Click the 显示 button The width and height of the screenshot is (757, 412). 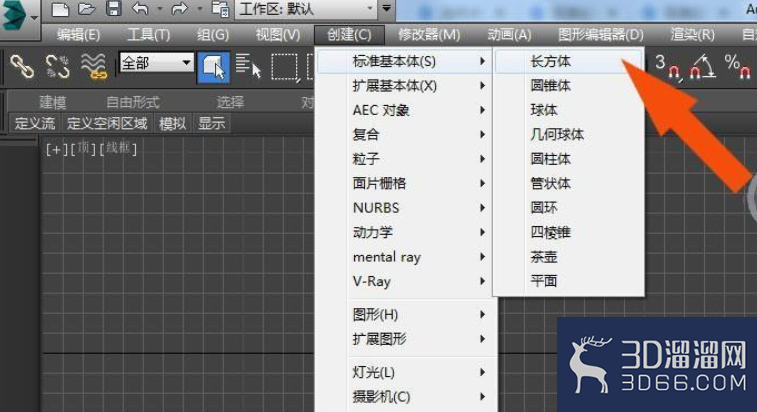pyautogui.click(x=211, y=124)
